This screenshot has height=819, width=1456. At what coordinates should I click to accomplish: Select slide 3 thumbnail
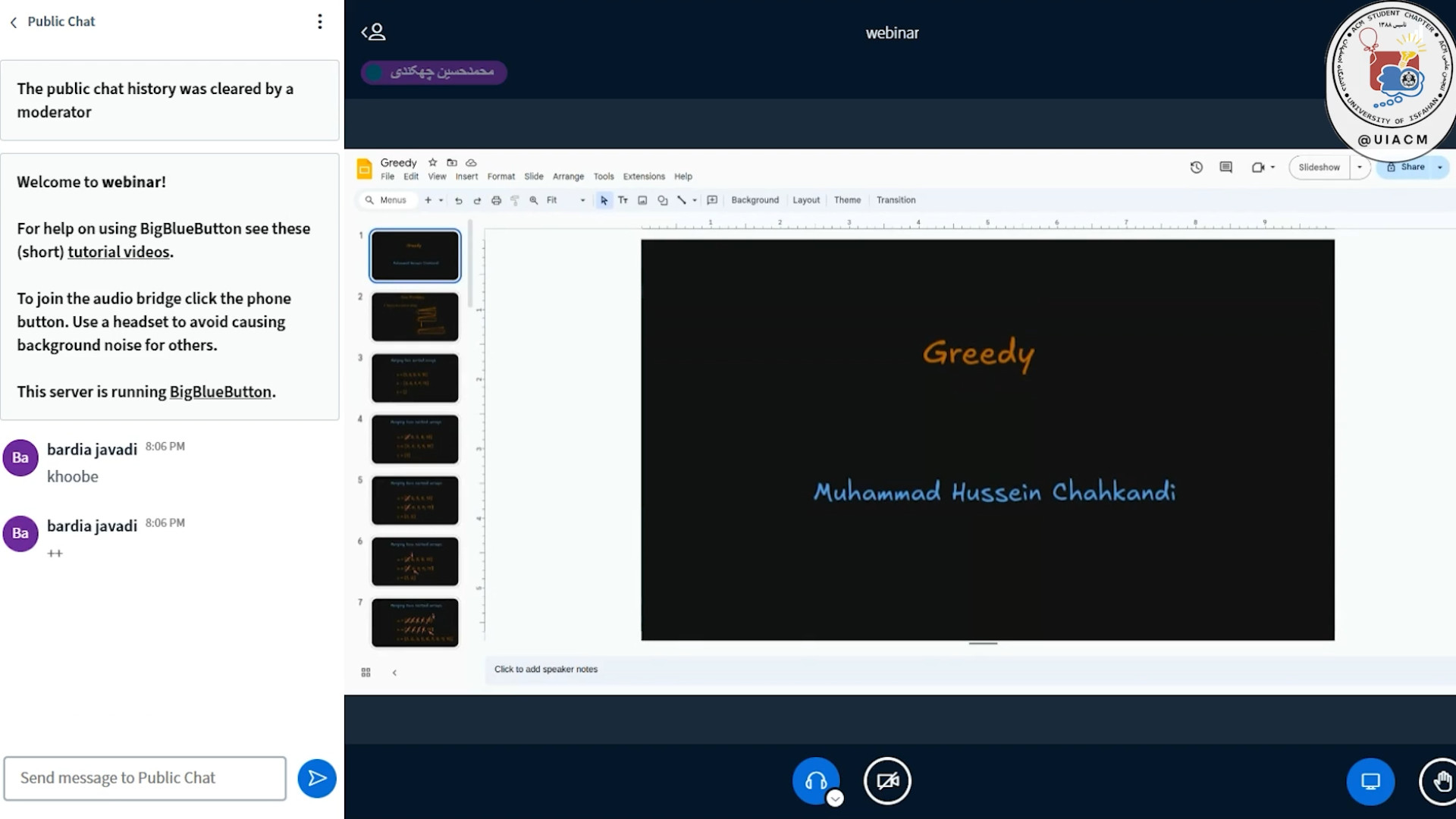(x=415, y=378)
